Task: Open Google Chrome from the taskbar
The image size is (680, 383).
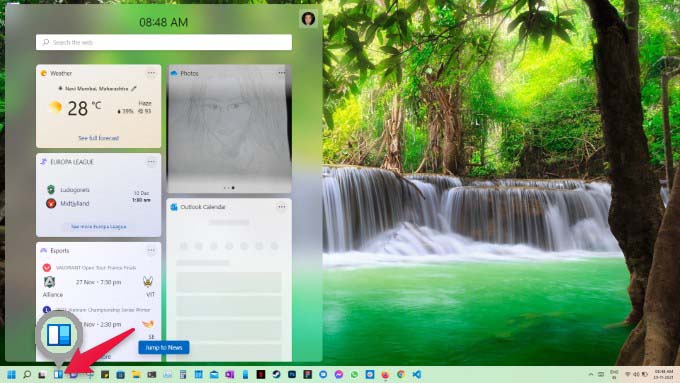Action: (401, 374)
